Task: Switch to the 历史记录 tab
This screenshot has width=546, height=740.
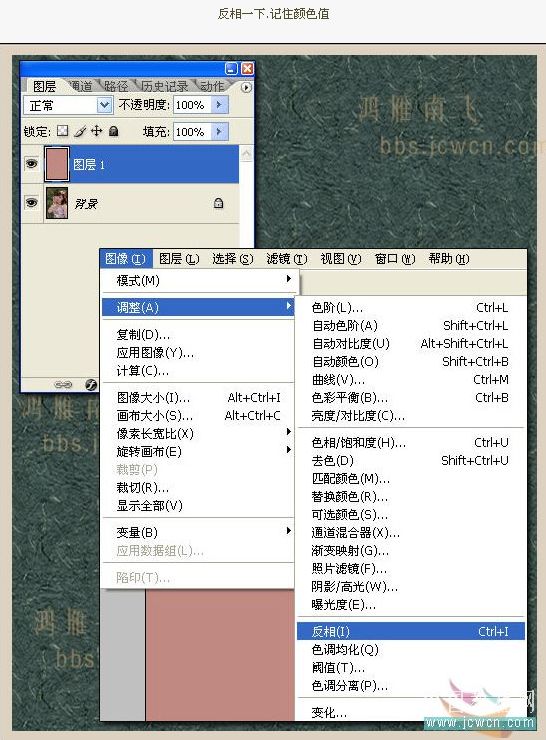Action: pos(165,86)
